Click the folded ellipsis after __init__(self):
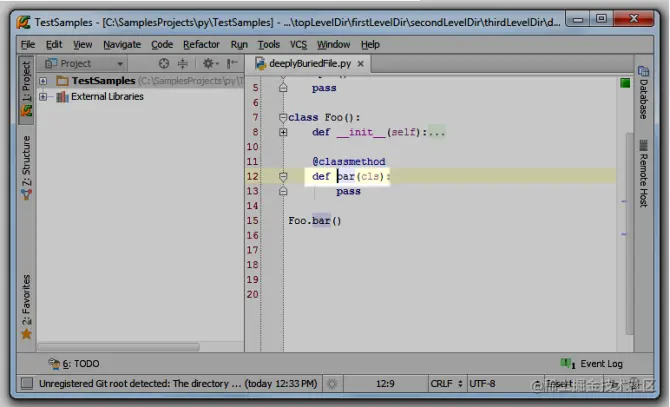This screenshot has width=670, height=407. tap(437, 132)
